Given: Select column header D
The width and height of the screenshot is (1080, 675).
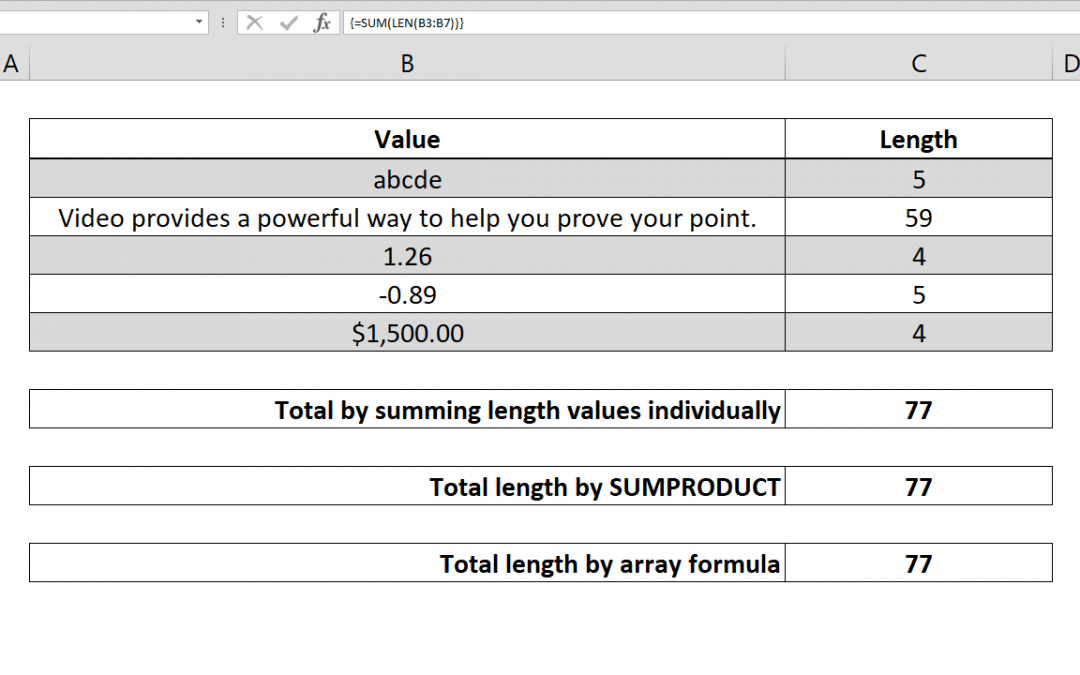Looking at the screenshot, I should (x=1070, y=63).
